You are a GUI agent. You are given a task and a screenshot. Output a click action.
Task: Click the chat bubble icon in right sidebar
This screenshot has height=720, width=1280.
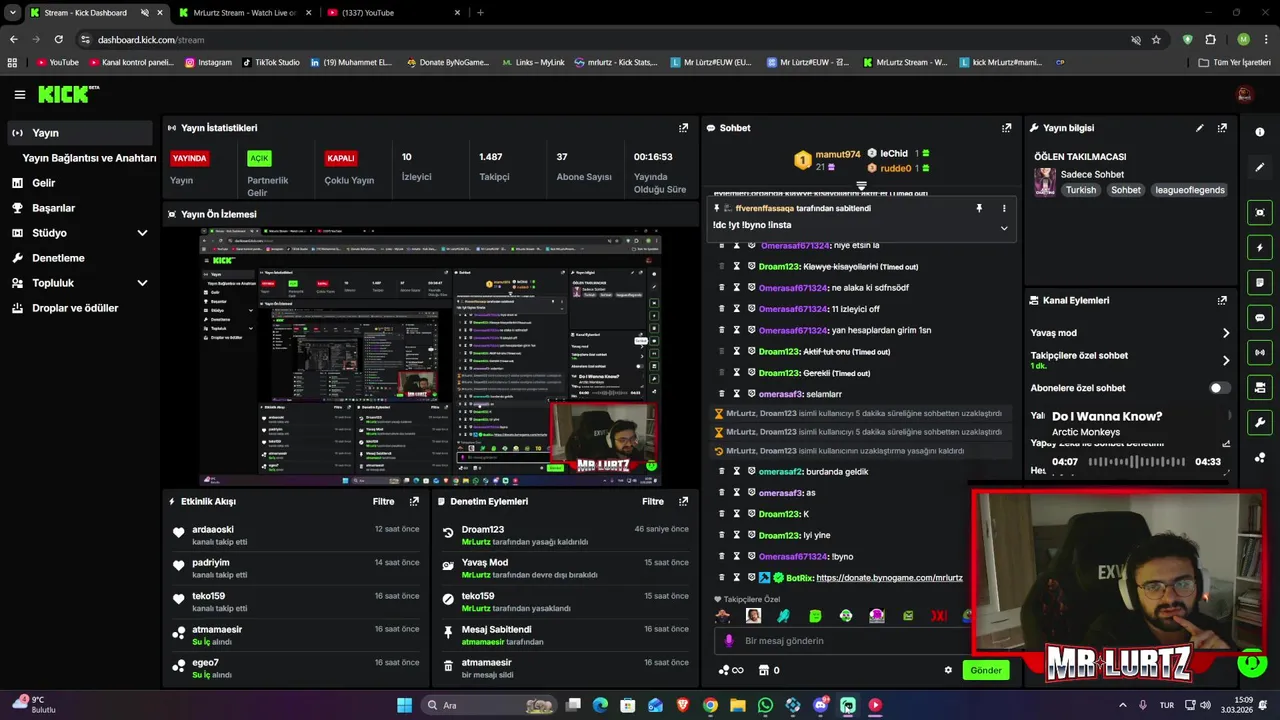pyautogui.click(x=1260, y=317)
